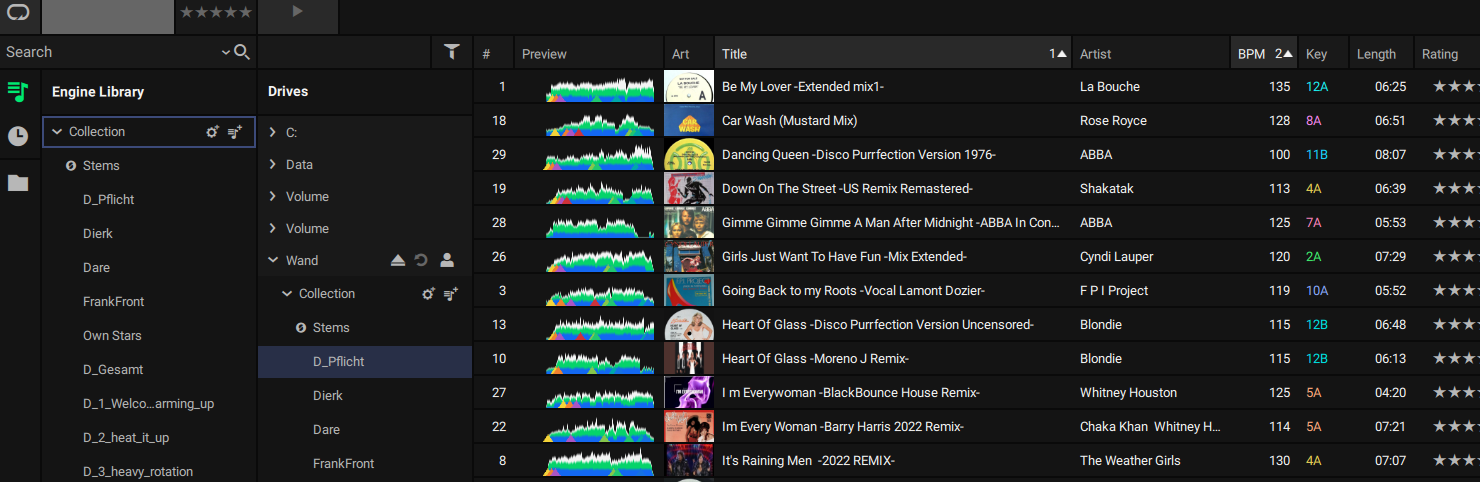Select the D_Gesamt playlist
Image resolution: width=1480 pixels, height=482 pixels.
click(x=113, y=369)
